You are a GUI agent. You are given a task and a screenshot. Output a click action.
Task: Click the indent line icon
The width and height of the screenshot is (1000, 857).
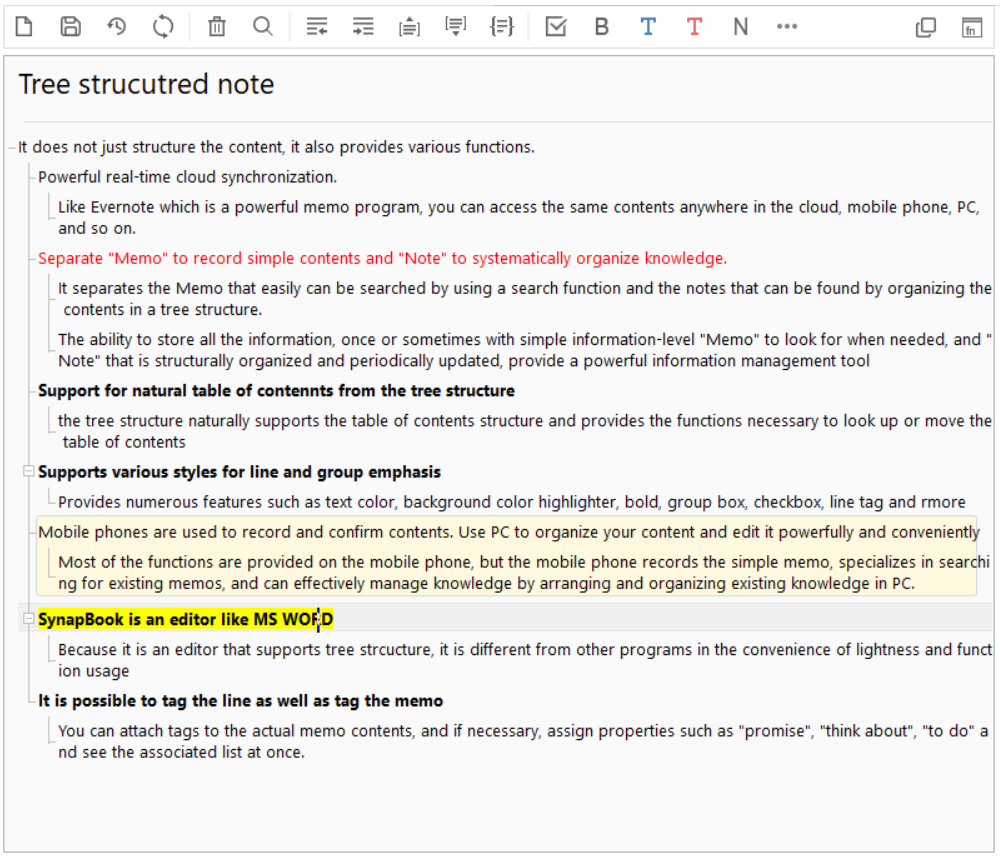pyautogui.click(x=363, y=27)
